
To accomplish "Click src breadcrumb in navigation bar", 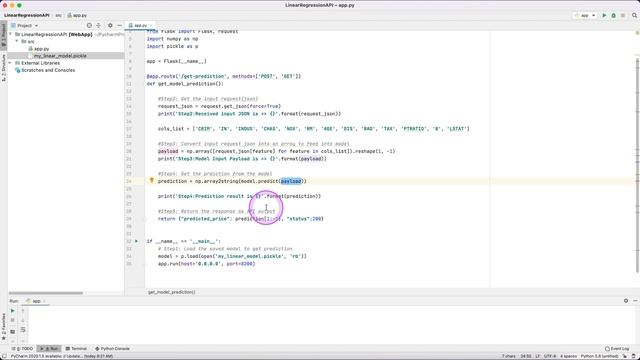I will [58, 15].
